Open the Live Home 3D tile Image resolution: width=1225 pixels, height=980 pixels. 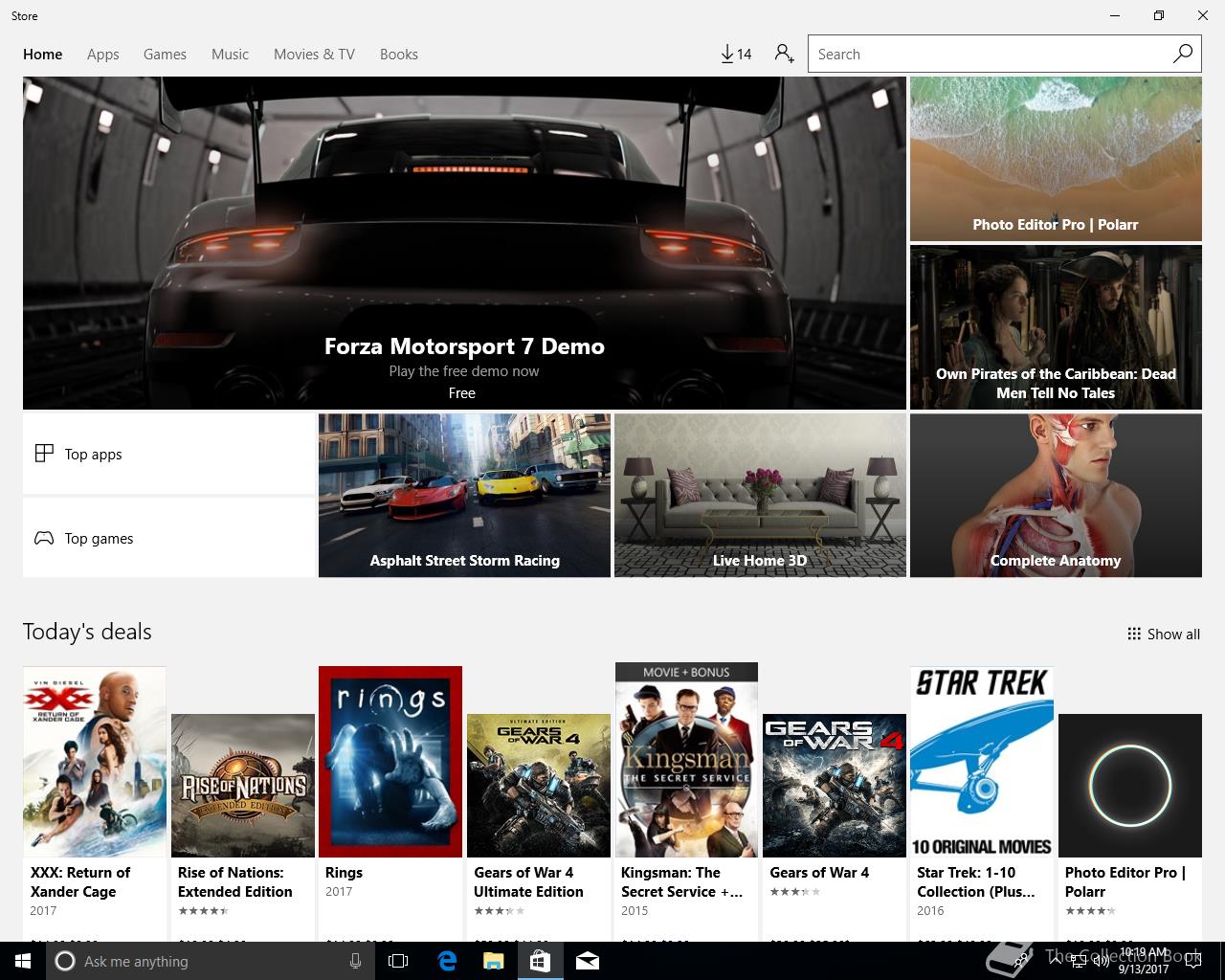[x=760, y=496]
